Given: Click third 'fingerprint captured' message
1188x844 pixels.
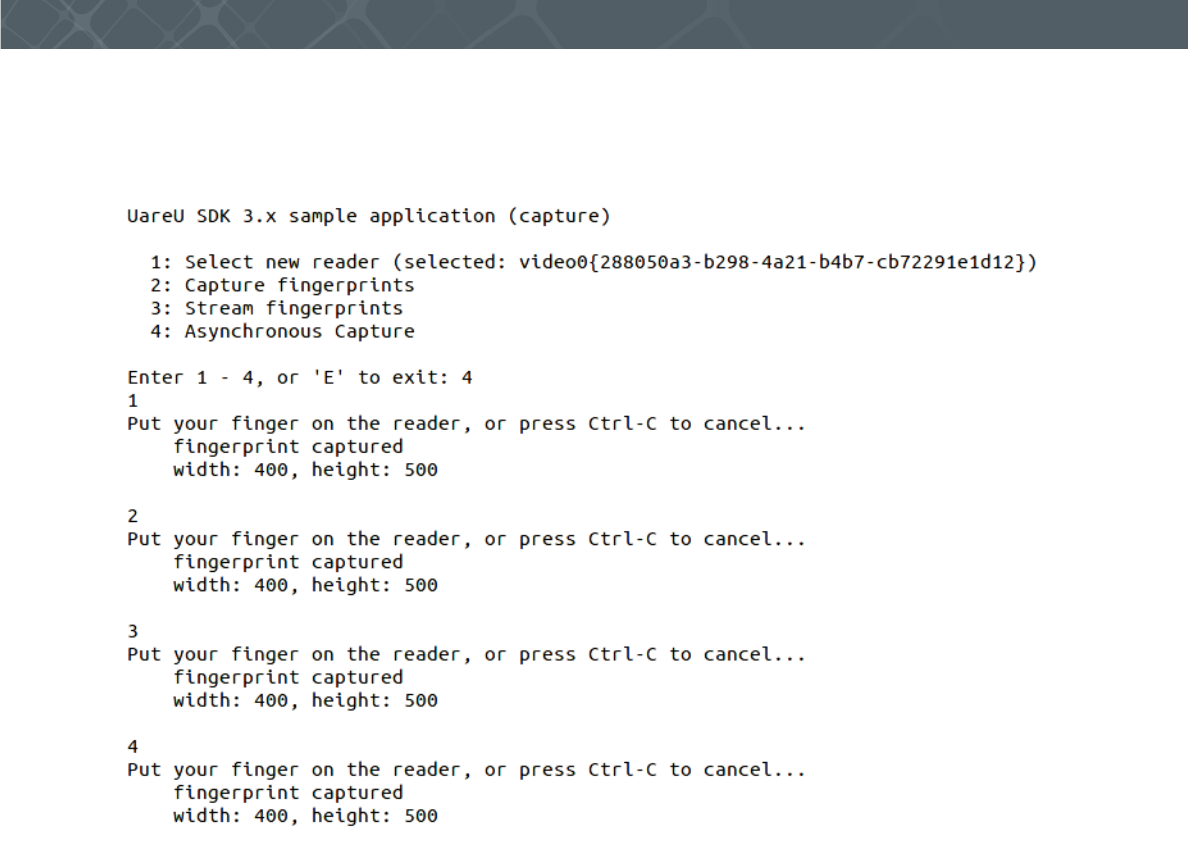Looking at the screenshot, I should pos(288,677).
